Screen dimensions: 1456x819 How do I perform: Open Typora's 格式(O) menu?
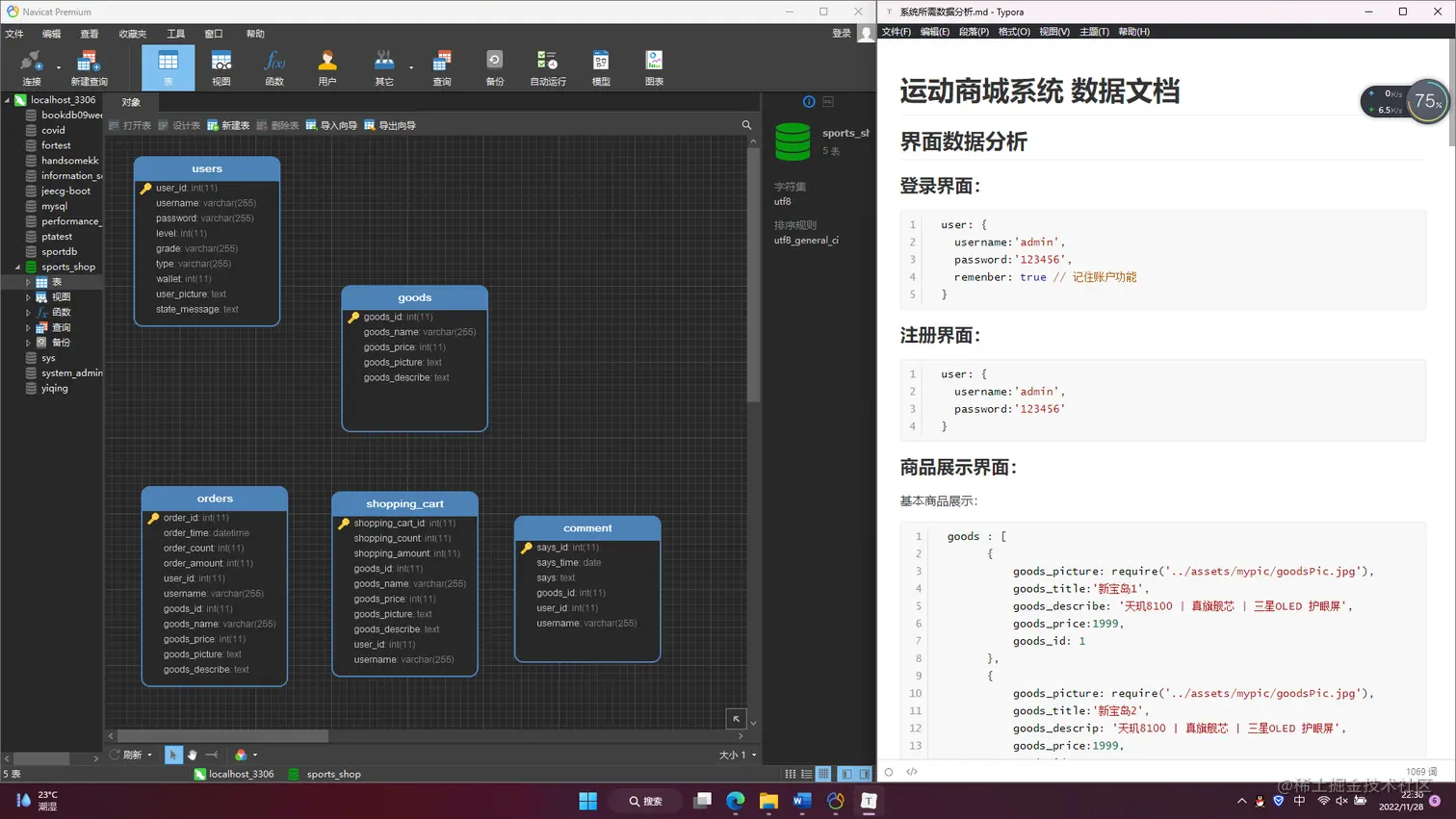coord(1014,32)
